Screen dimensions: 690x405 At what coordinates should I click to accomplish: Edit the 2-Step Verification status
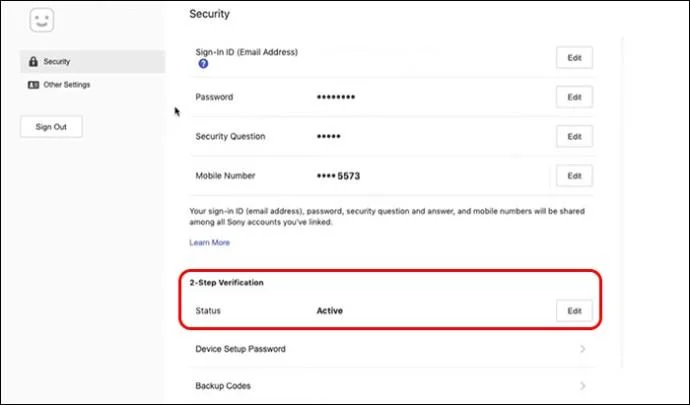pos(574,311)
